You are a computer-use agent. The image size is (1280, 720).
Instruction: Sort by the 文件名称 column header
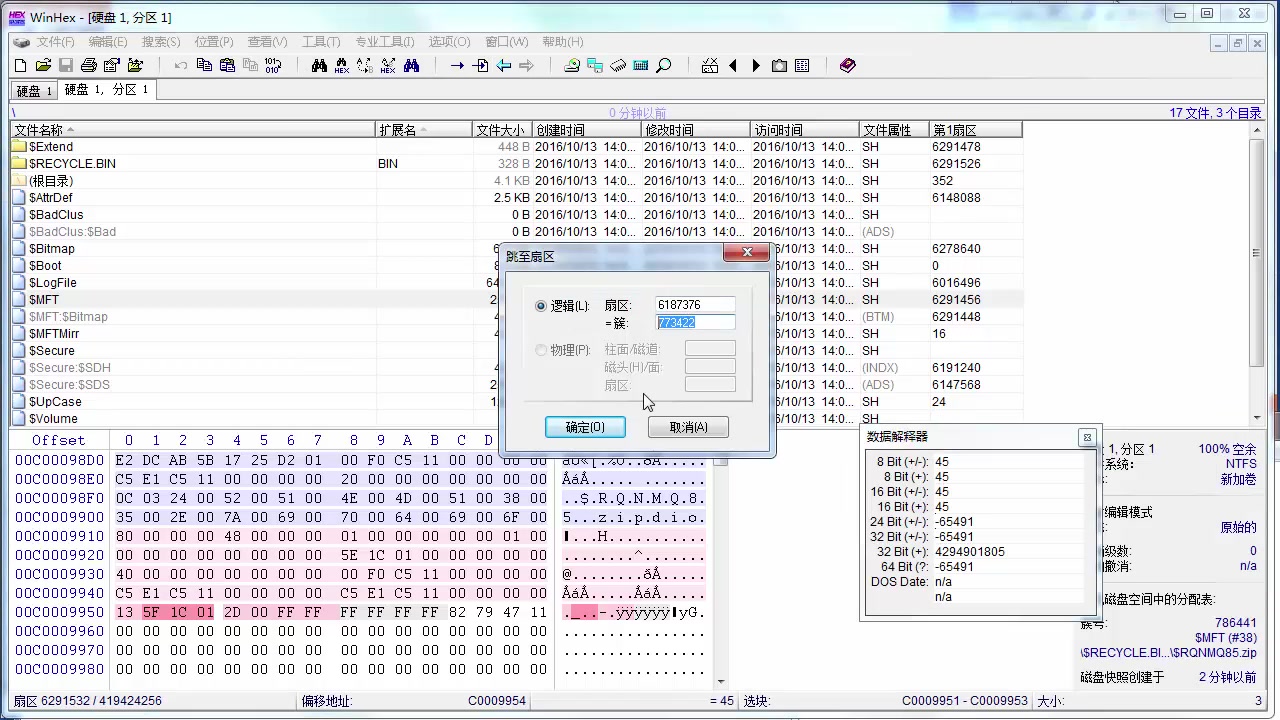(193, 130)
